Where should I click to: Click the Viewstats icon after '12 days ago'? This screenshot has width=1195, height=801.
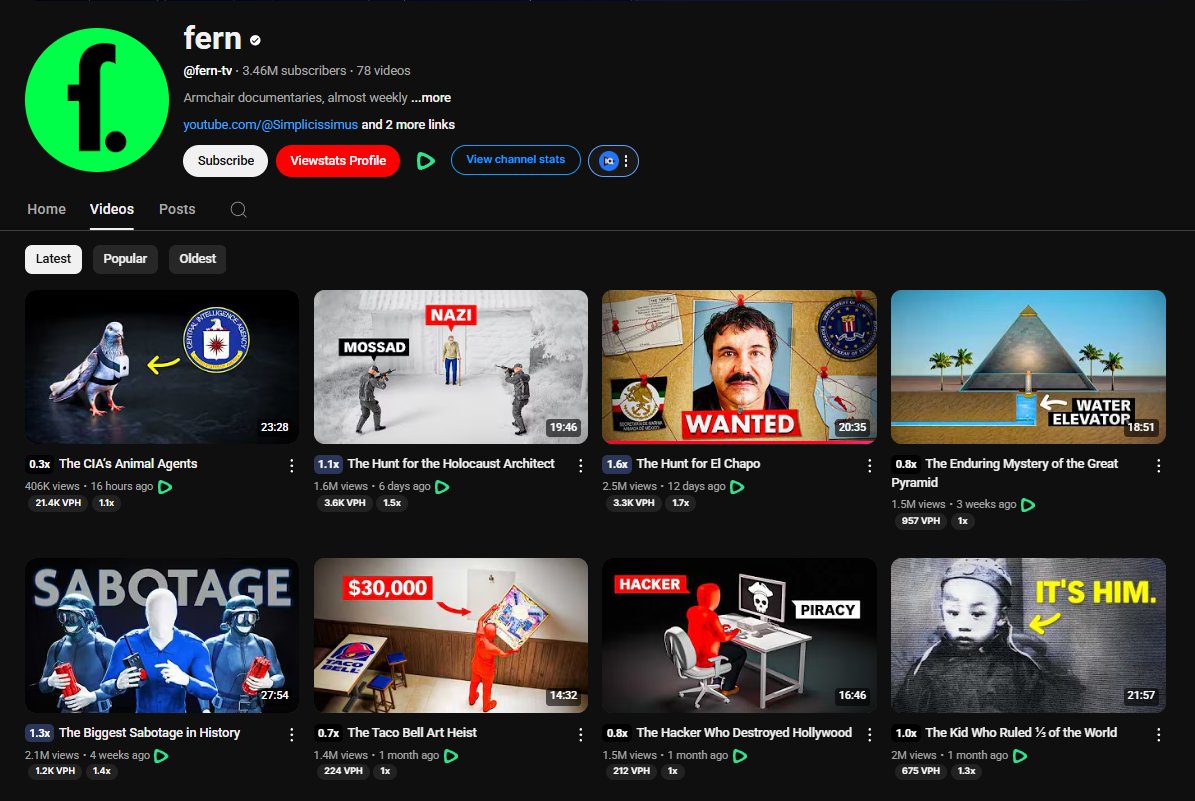click(x=737, y=486)
